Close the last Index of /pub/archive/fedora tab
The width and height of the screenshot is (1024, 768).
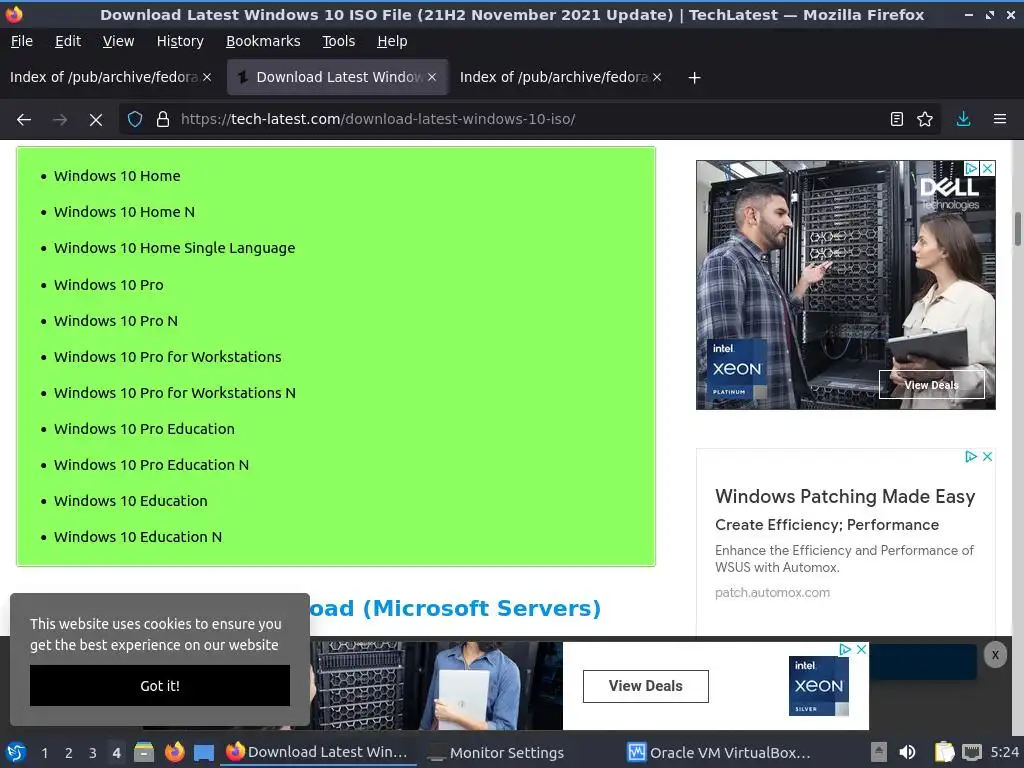pos(657,77)
